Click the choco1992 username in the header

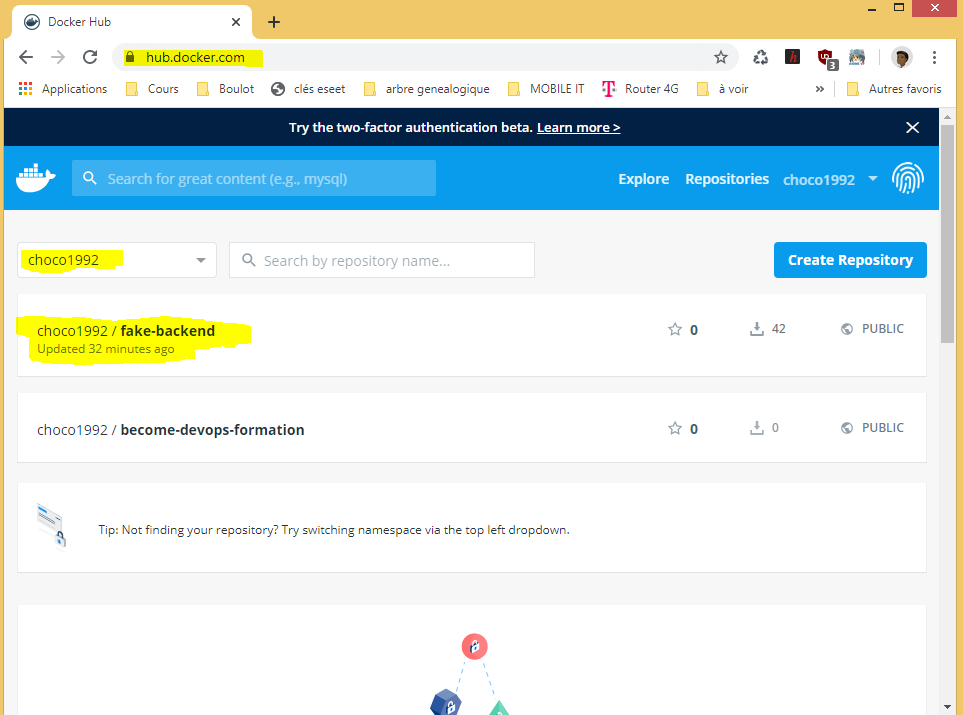tap(819, 179)
